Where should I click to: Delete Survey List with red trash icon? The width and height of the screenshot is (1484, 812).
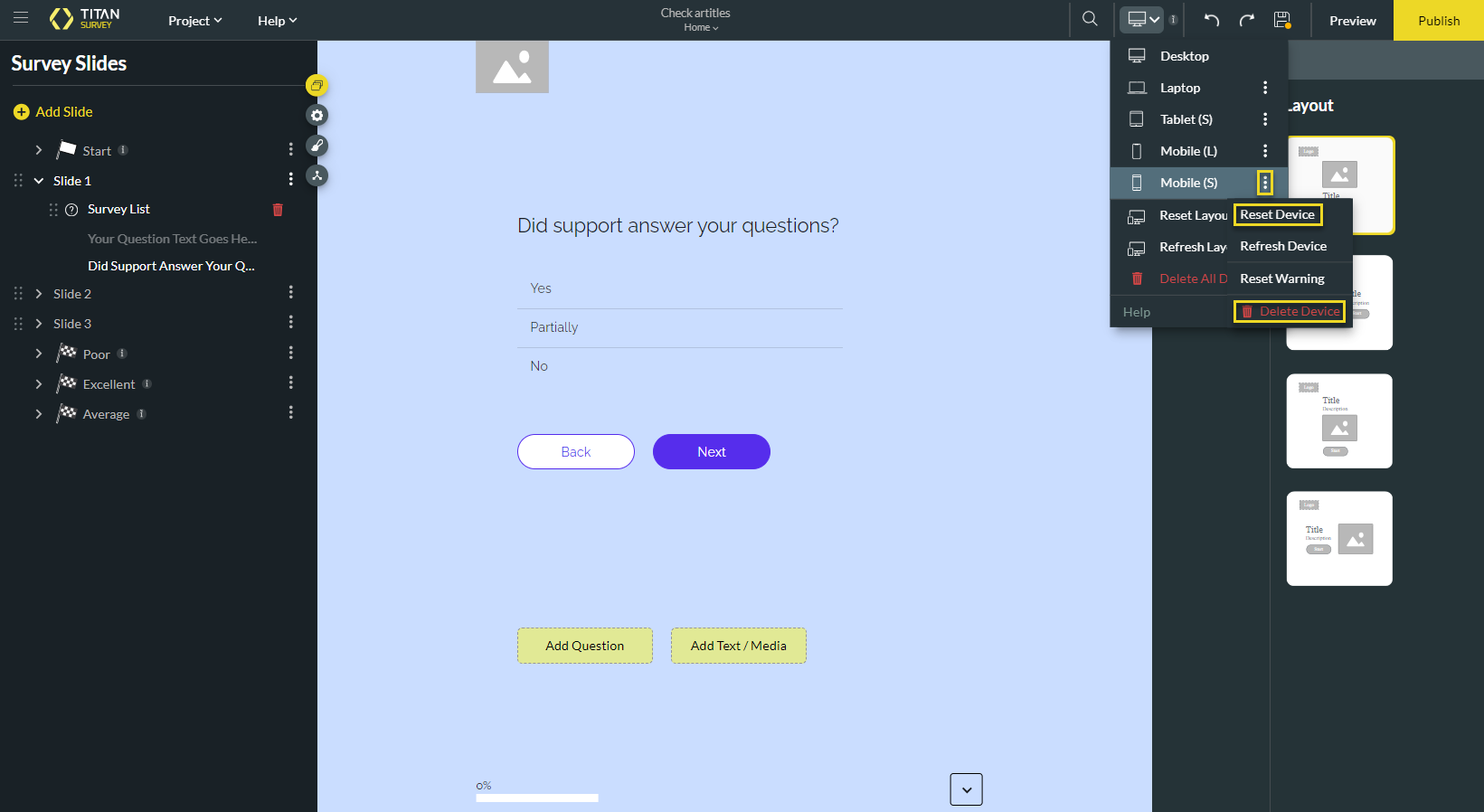pos(278,210)
